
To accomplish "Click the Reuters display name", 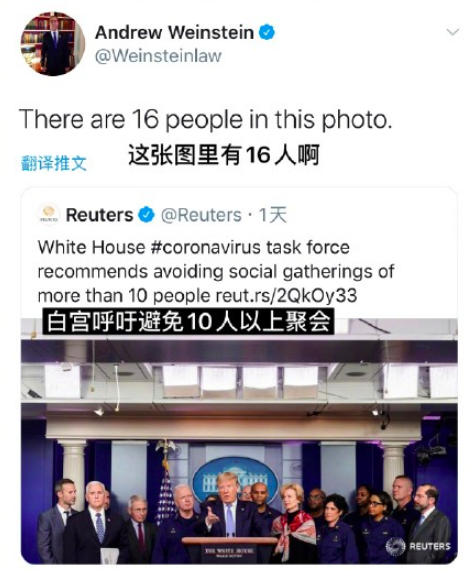I will [x=99, y=215].
